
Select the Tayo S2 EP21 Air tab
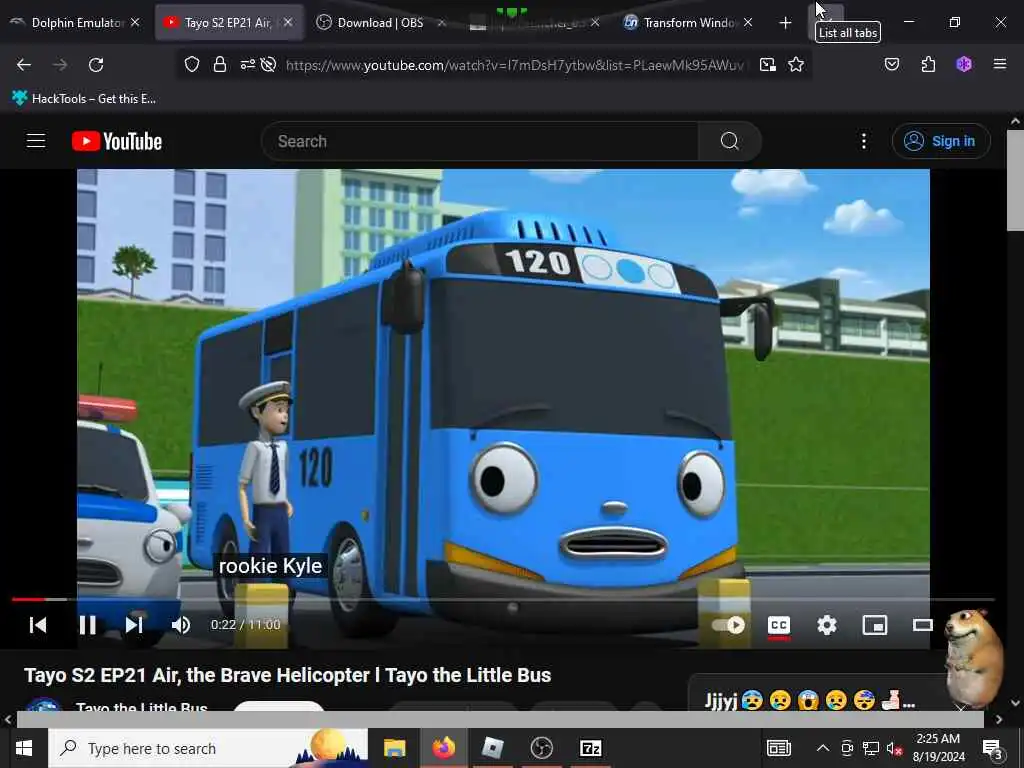pos(227,22)
